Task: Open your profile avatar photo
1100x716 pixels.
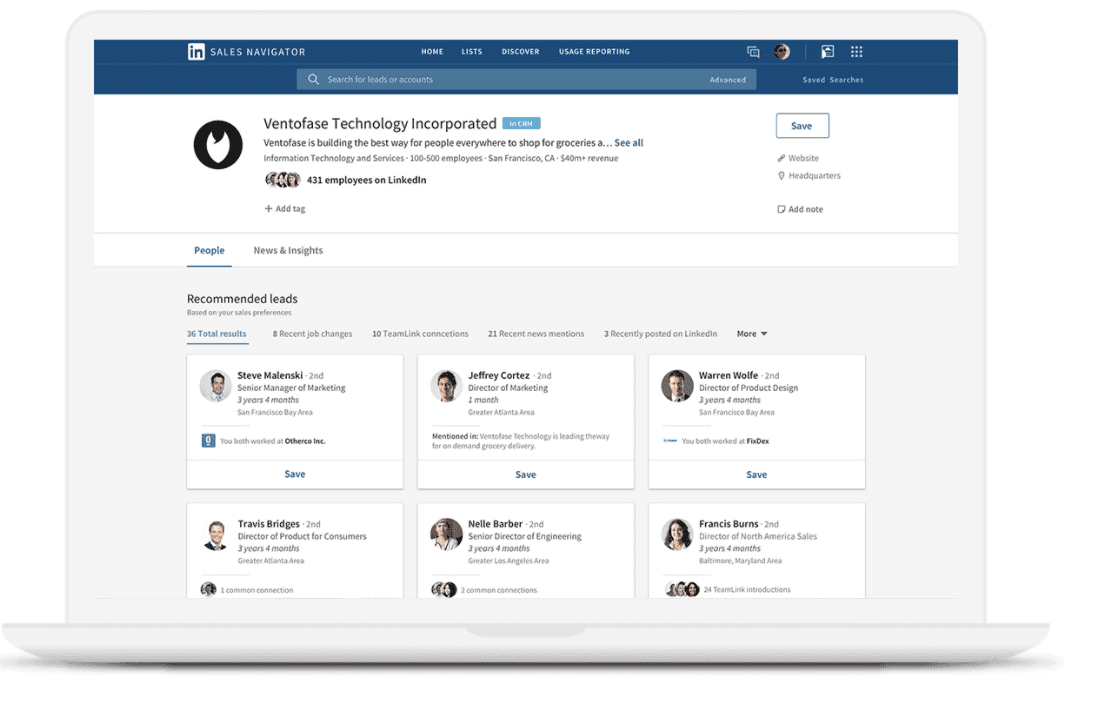Action: pyautogui.click(x=782, y=51)
